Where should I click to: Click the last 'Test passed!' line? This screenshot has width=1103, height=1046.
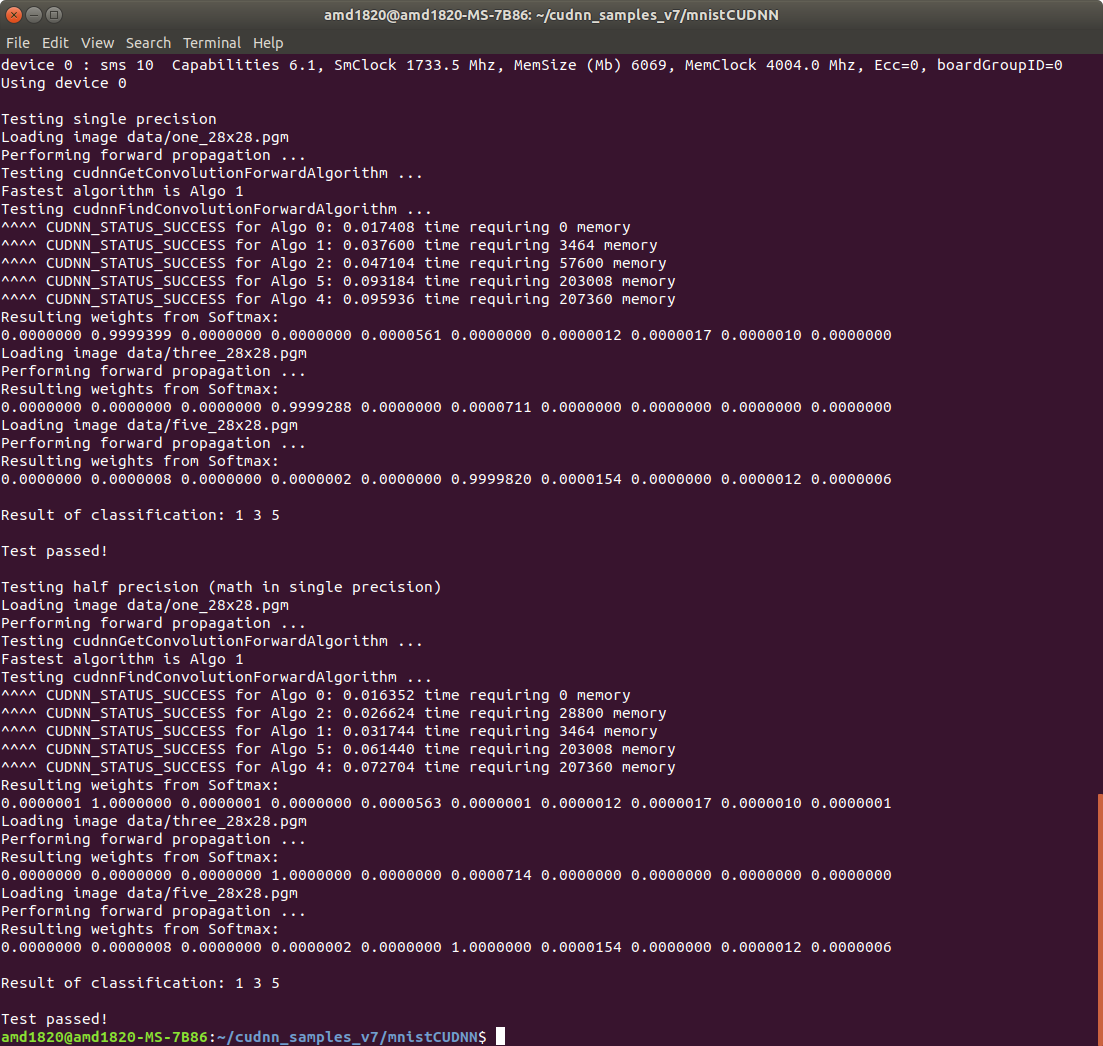[54, 1019]
